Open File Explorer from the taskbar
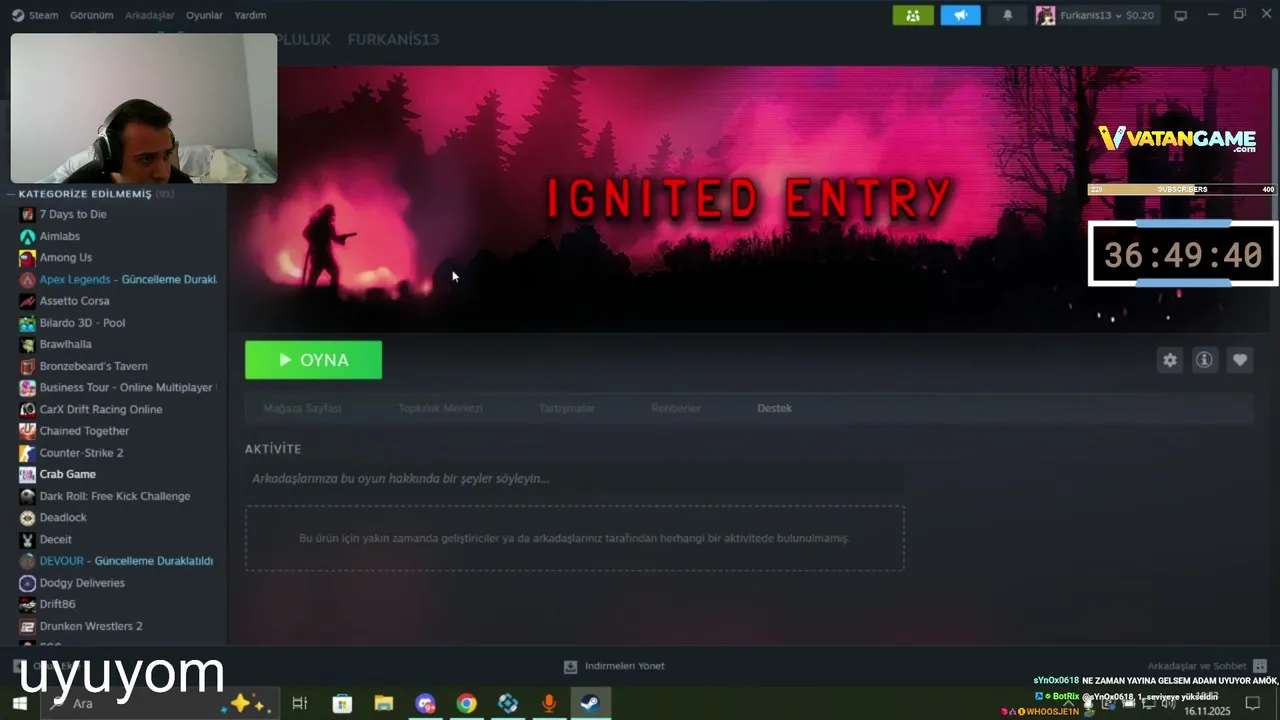 click(x=383, y=703)
